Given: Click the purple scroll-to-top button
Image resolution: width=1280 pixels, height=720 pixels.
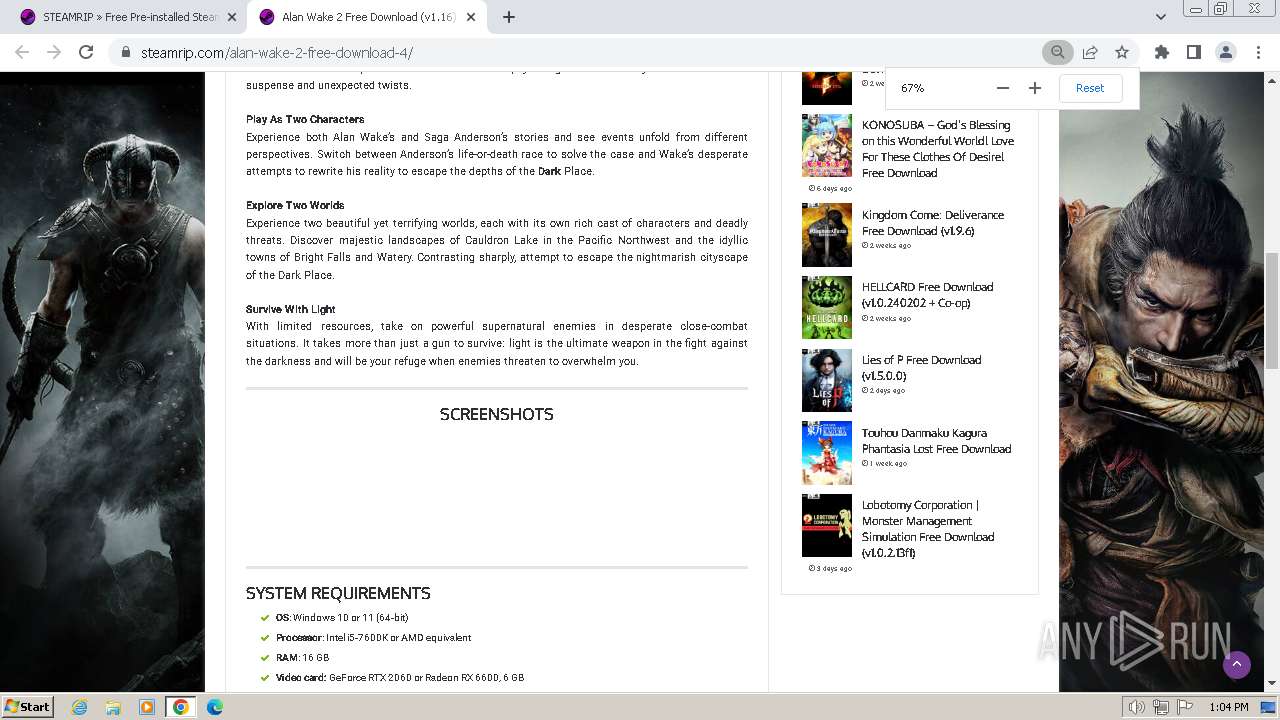Looking at the screenshot, I should (x=1237, y=665).
